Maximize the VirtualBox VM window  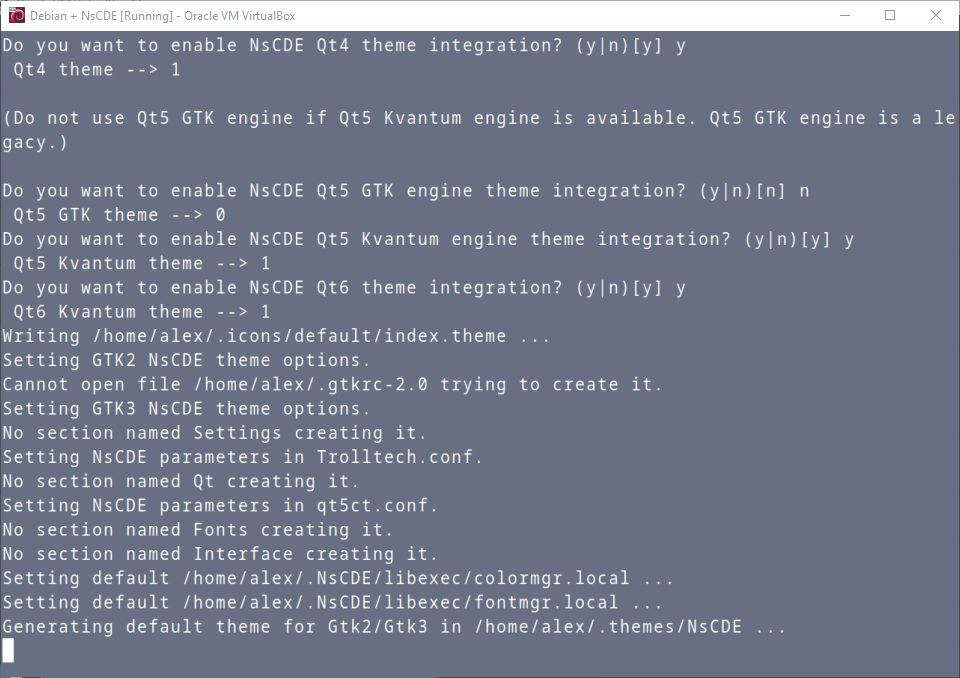890,16
